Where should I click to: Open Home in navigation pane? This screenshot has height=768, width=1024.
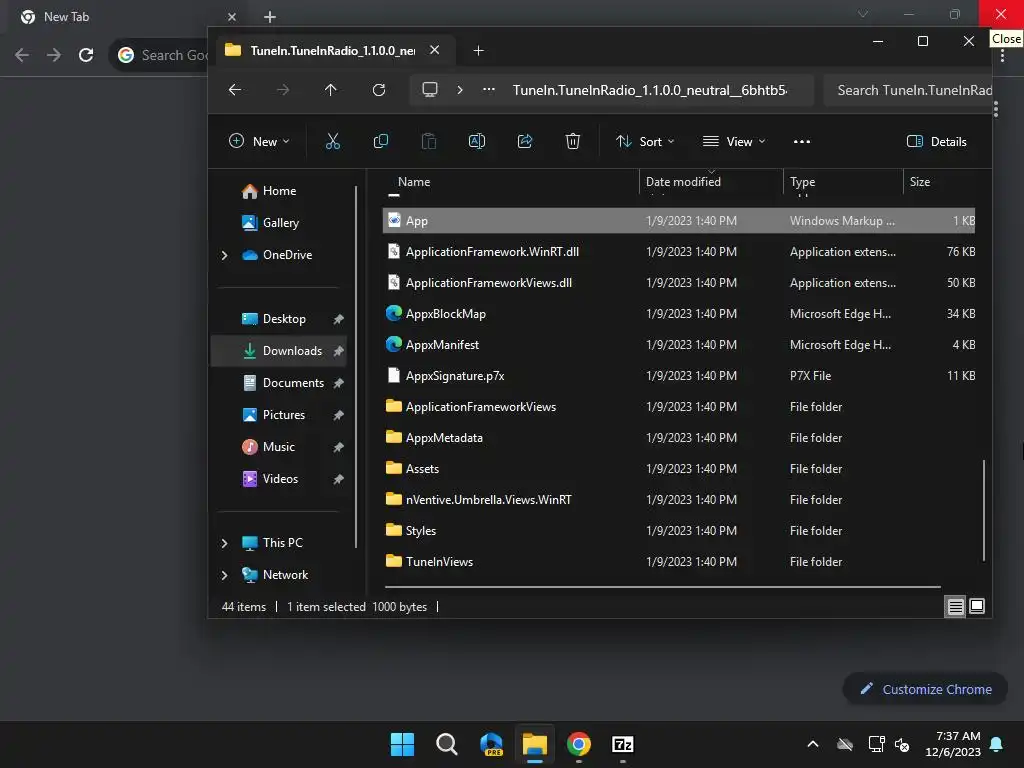pos(279,191)
